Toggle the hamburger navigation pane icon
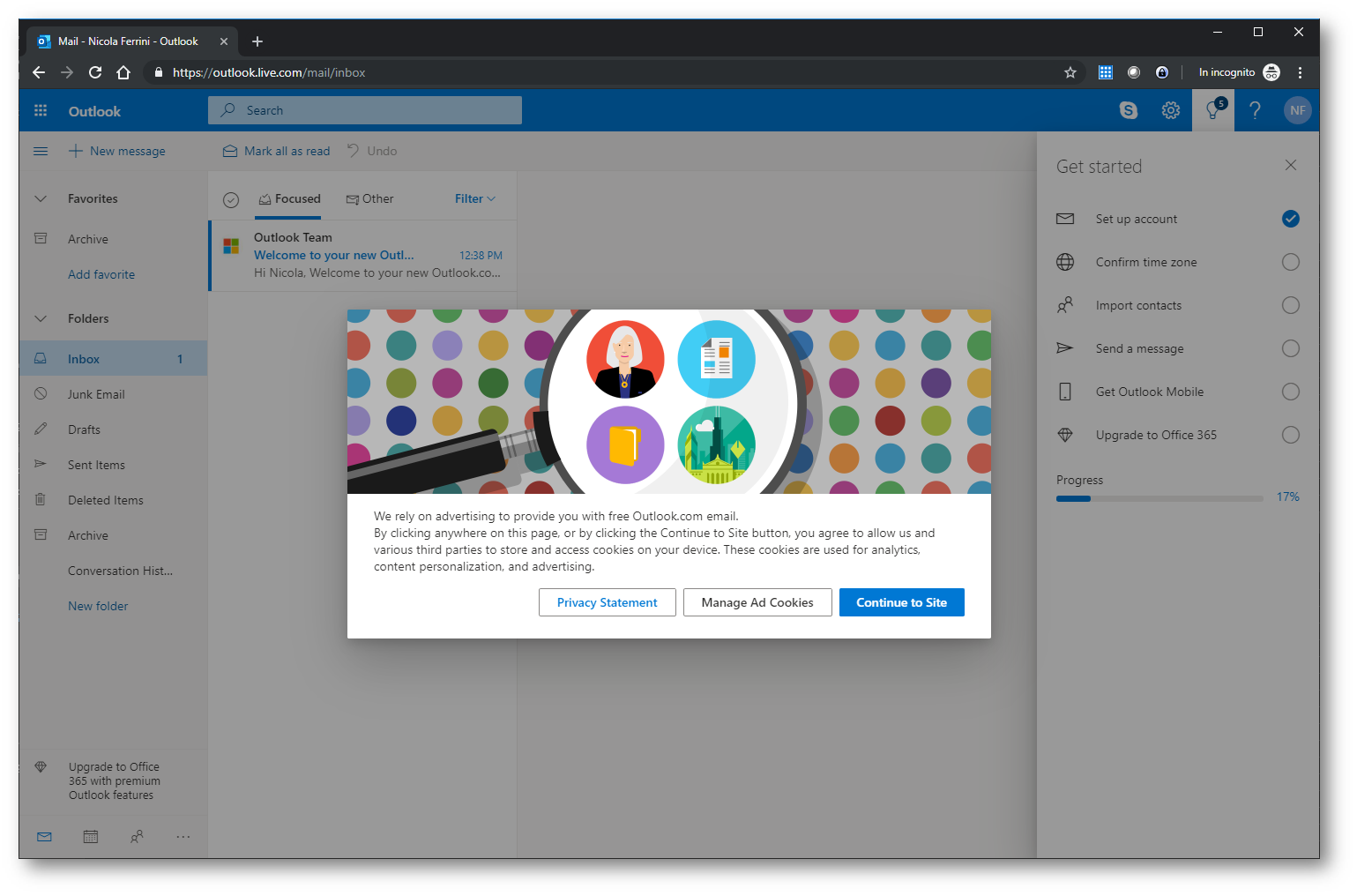The image size is (1357, 896). pyautogui.click(x=41, y=151)
